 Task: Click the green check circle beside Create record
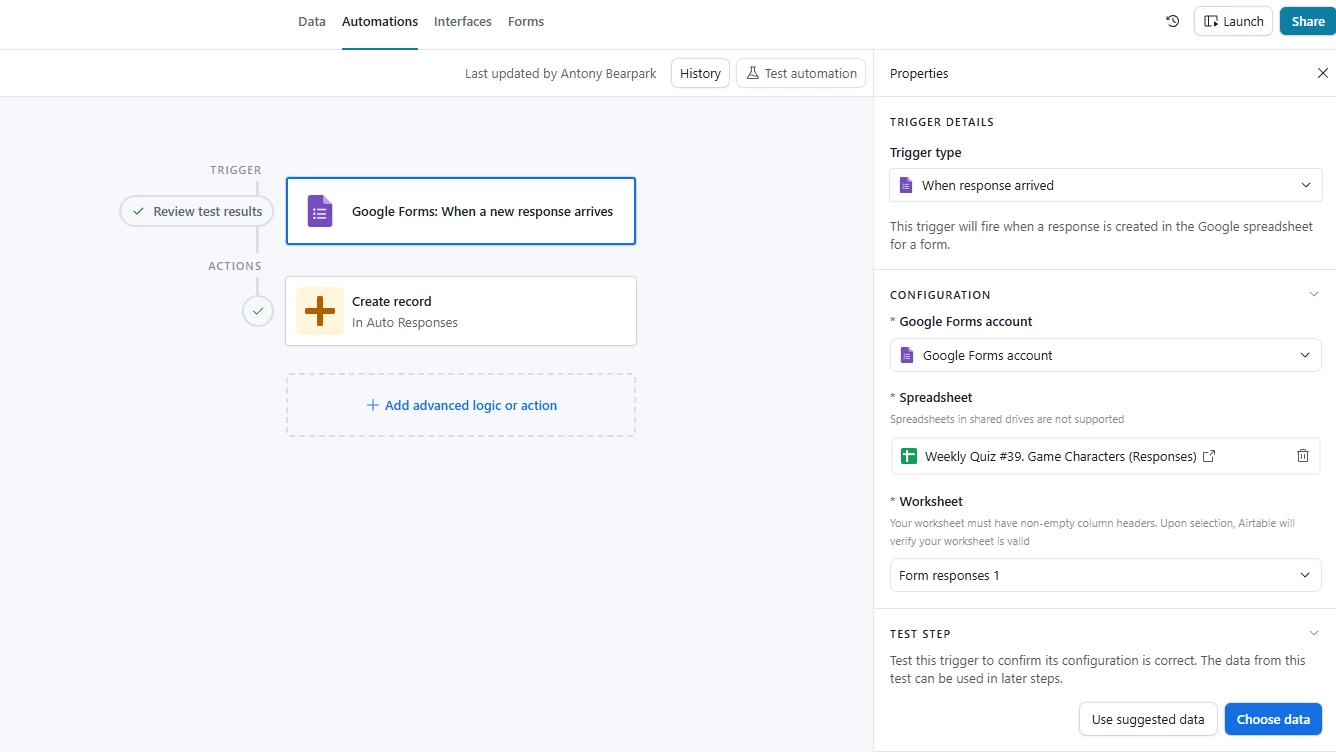pyautogui.click(x=258, y=311)
